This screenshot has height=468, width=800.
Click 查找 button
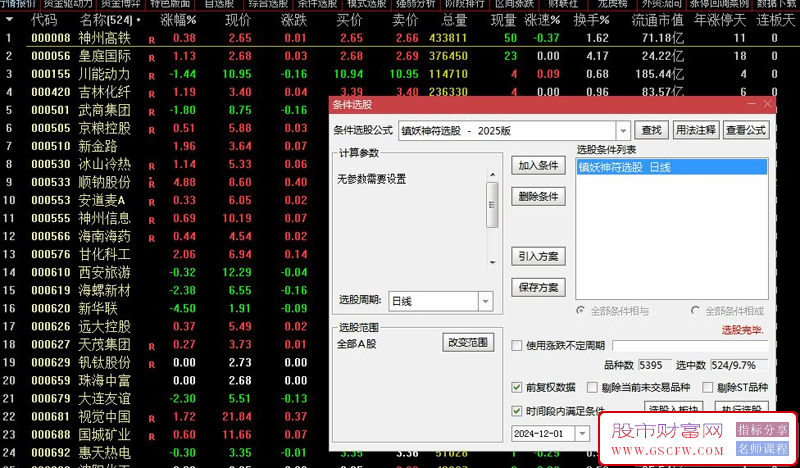pos(651,130)
